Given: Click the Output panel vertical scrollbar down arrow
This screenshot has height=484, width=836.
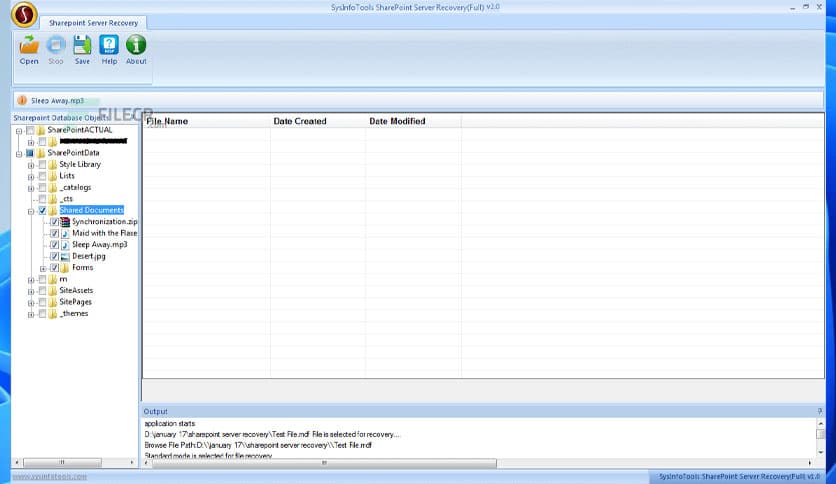Looking at the screenshot, I should (x=821, y=453).
